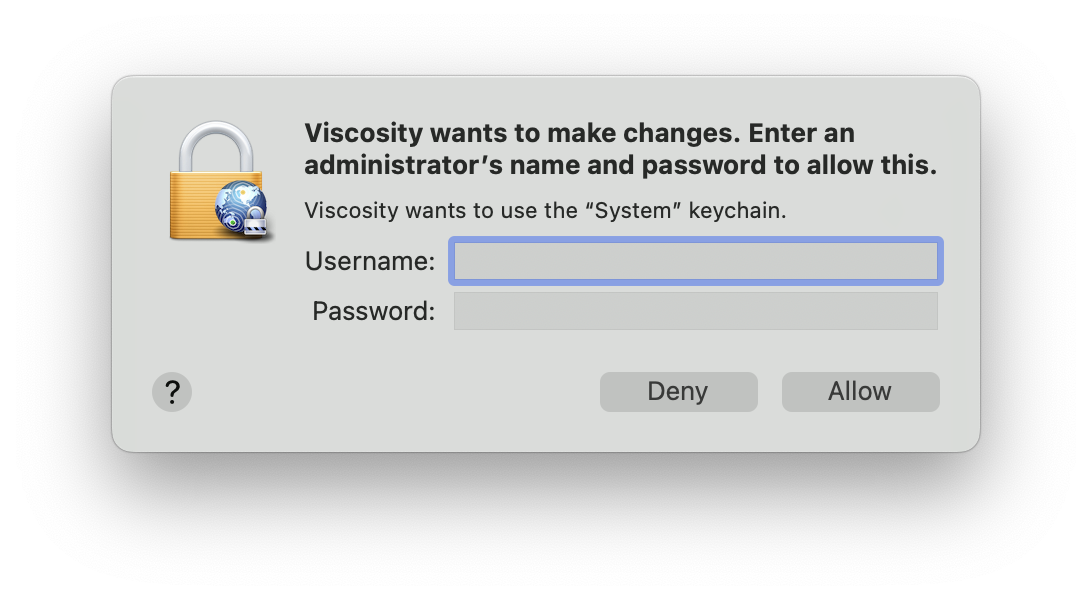Click the Deny button
This screenshot has width=1092, height=600.
point(678,392)
